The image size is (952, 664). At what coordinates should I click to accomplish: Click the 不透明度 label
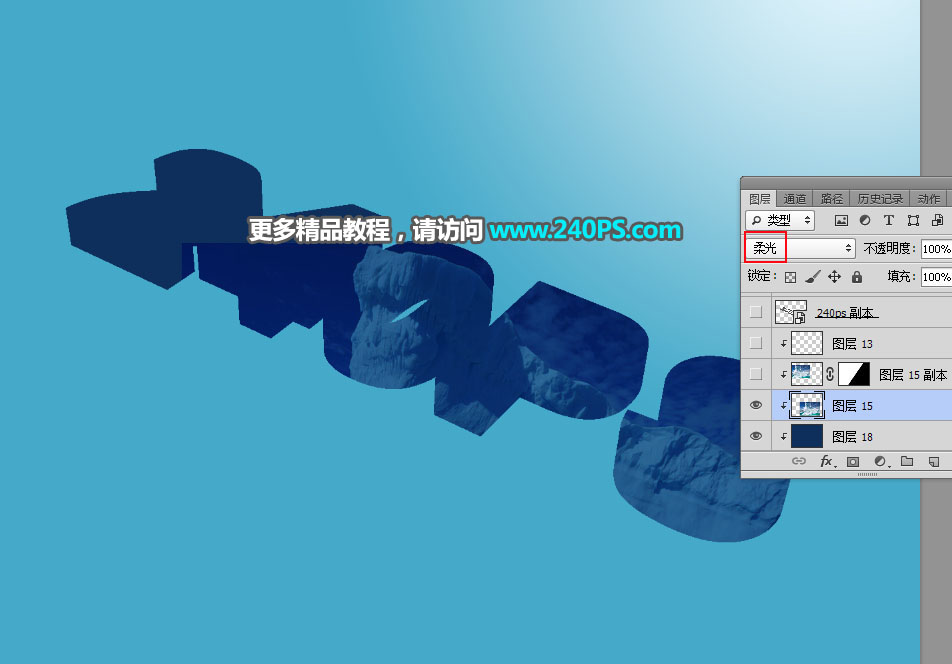click(x=889, y=248)
